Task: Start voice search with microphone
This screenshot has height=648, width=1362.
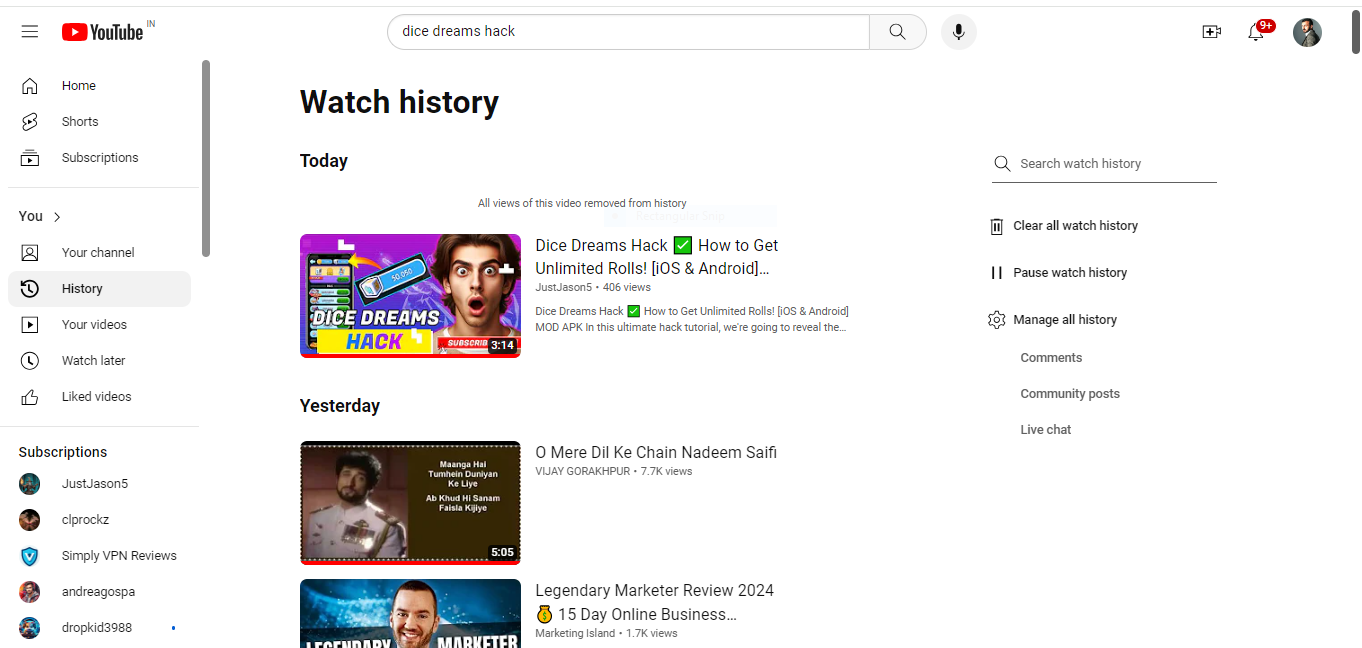Action: [958, 32]
